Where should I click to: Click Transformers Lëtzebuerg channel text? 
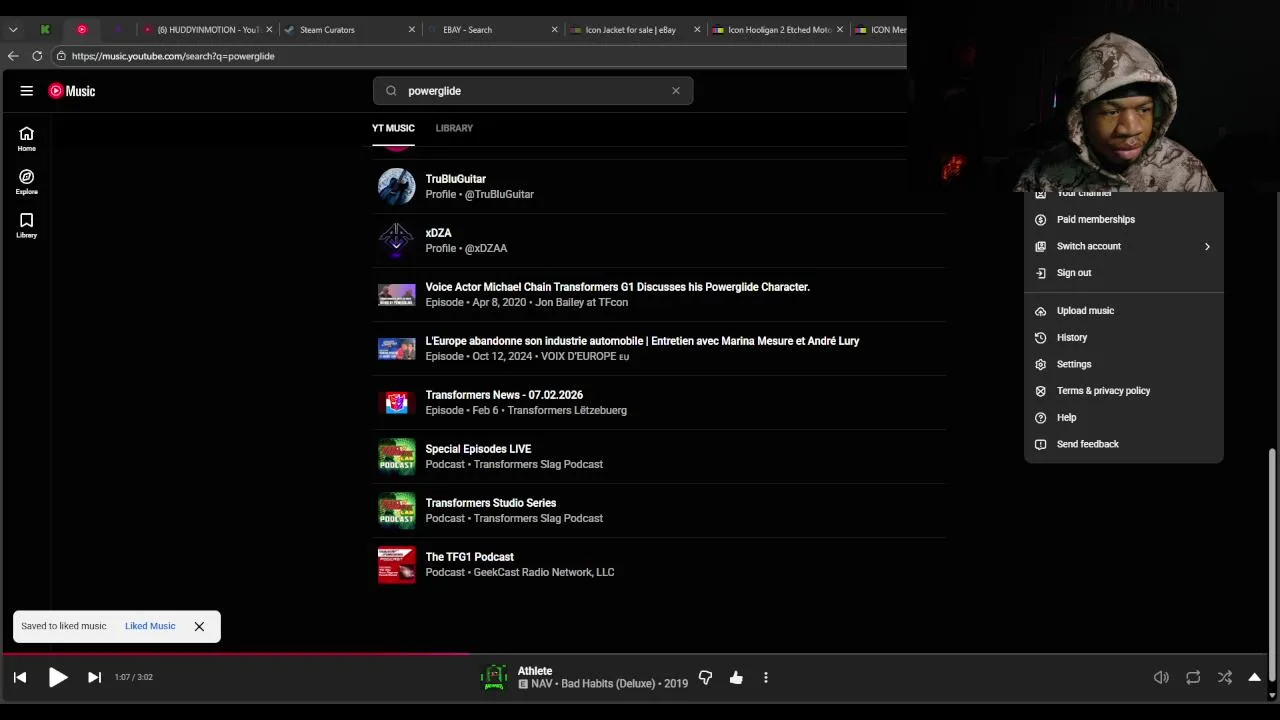(x=567, y=410)
